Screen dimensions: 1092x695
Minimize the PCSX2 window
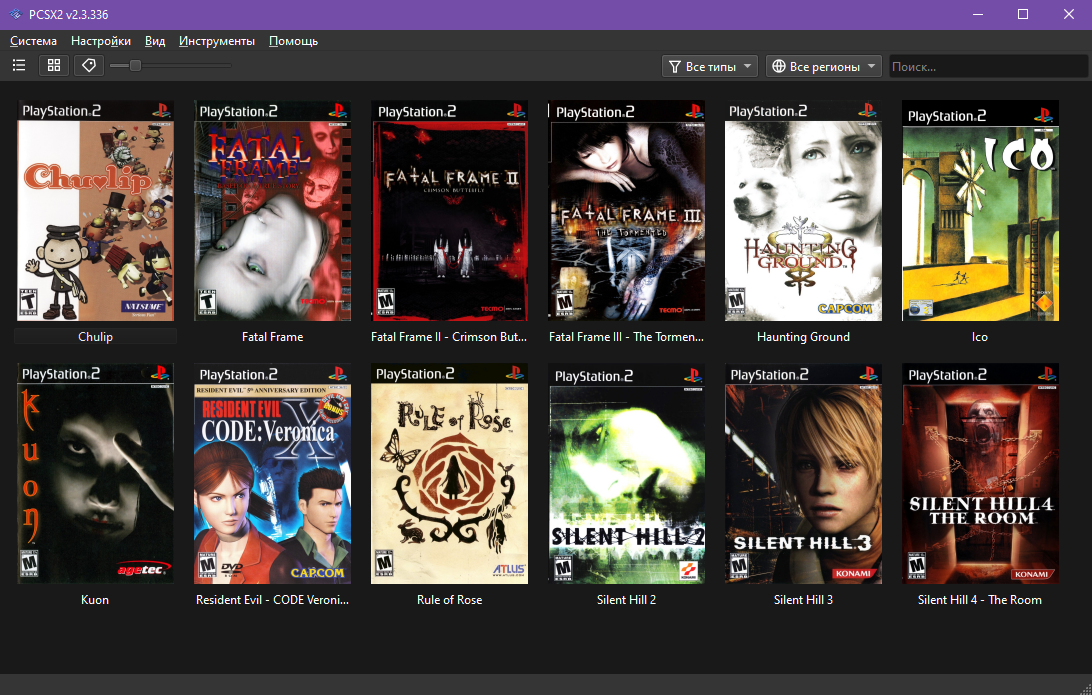pyautogui.click(x=977, y=14)
